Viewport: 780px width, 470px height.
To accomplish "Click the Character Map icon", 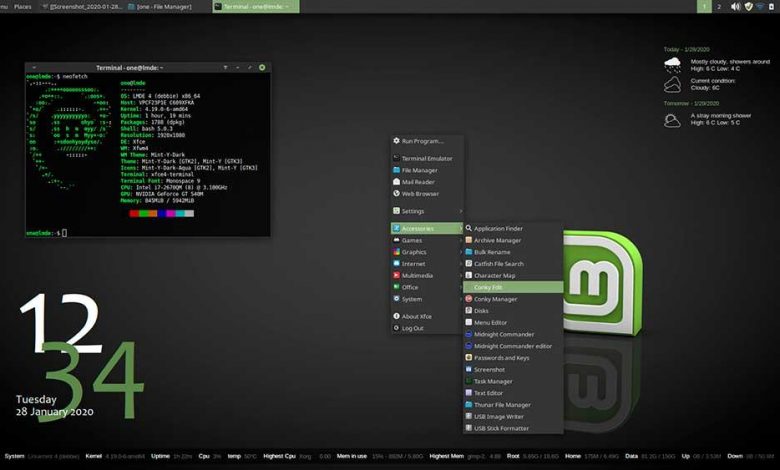I will 469,275.
